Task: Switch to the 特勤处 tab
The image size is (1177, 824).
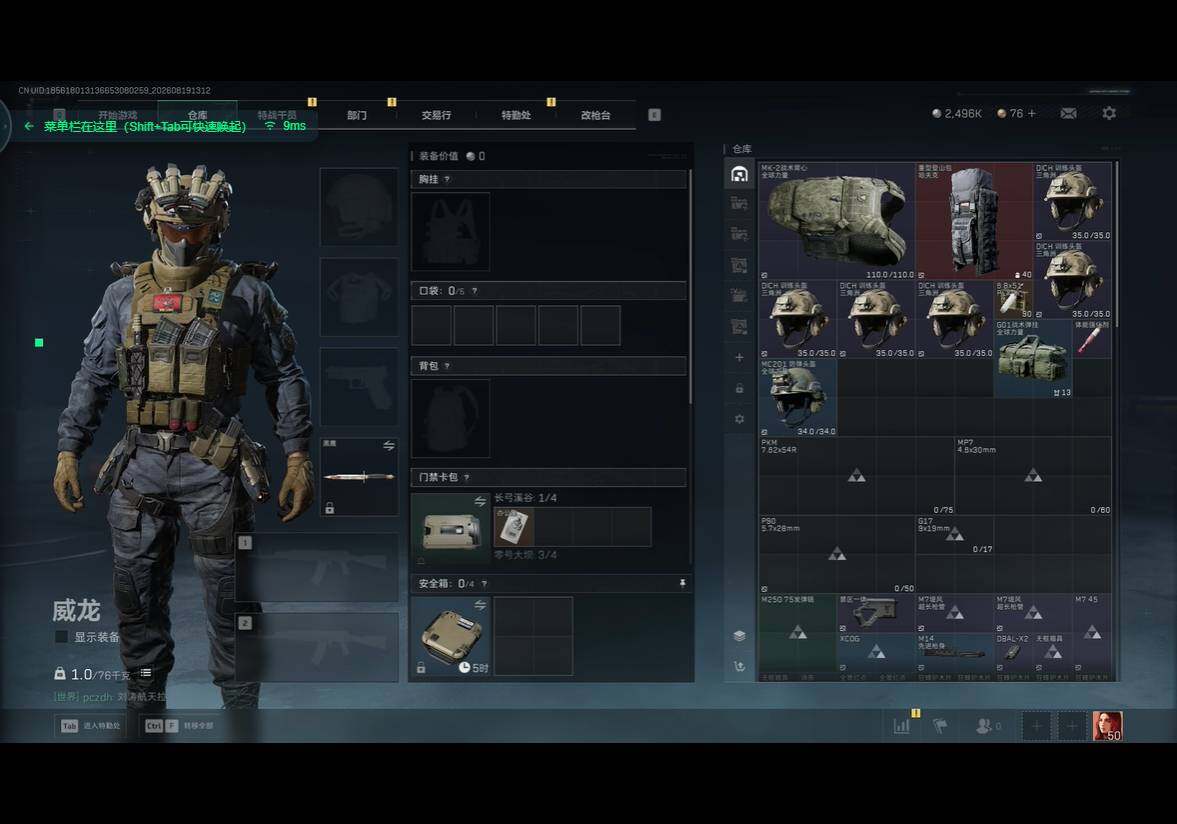Action: click(x=516, y=115)
